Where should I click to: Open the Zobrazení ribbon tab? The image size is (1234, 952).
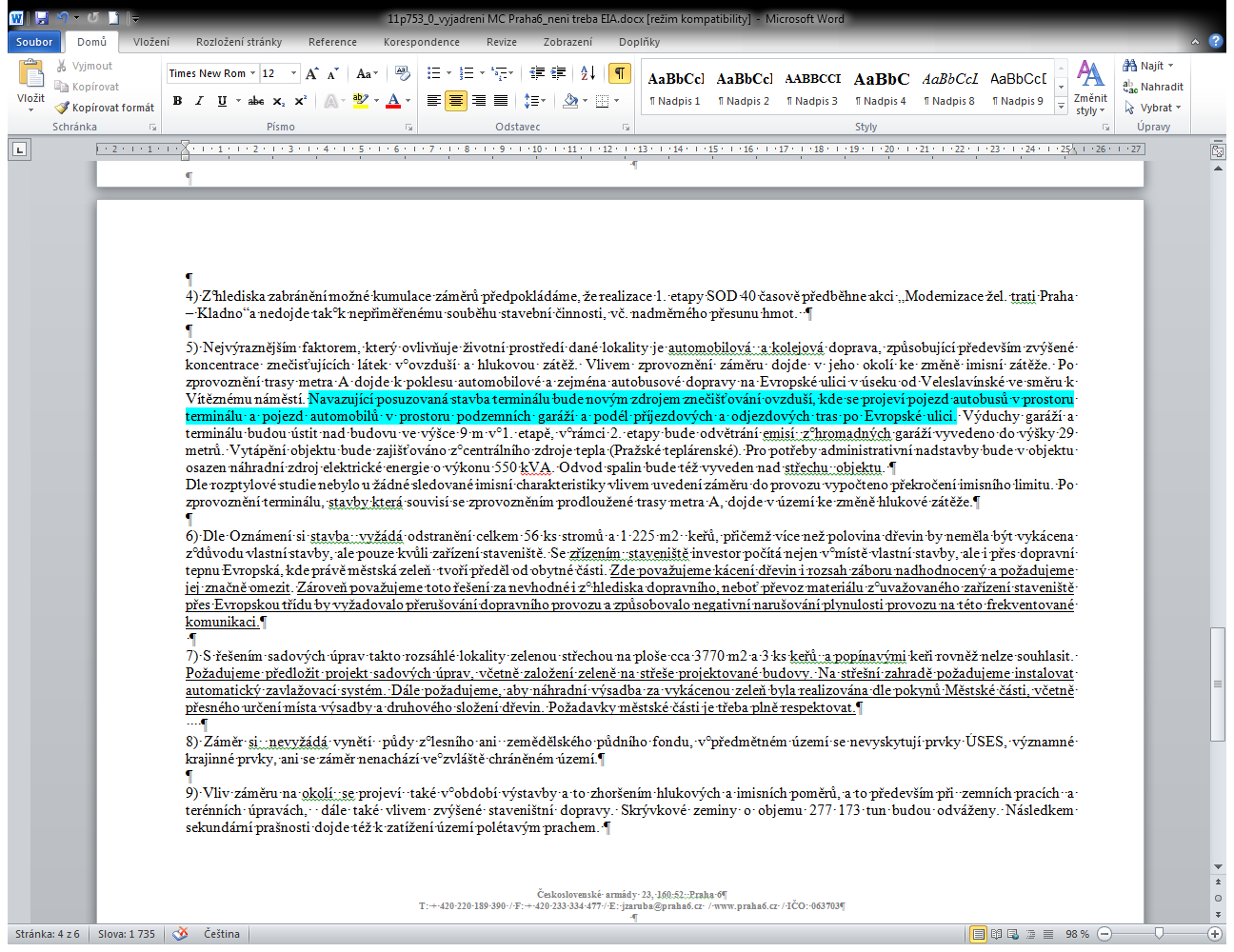coord(568,42)
